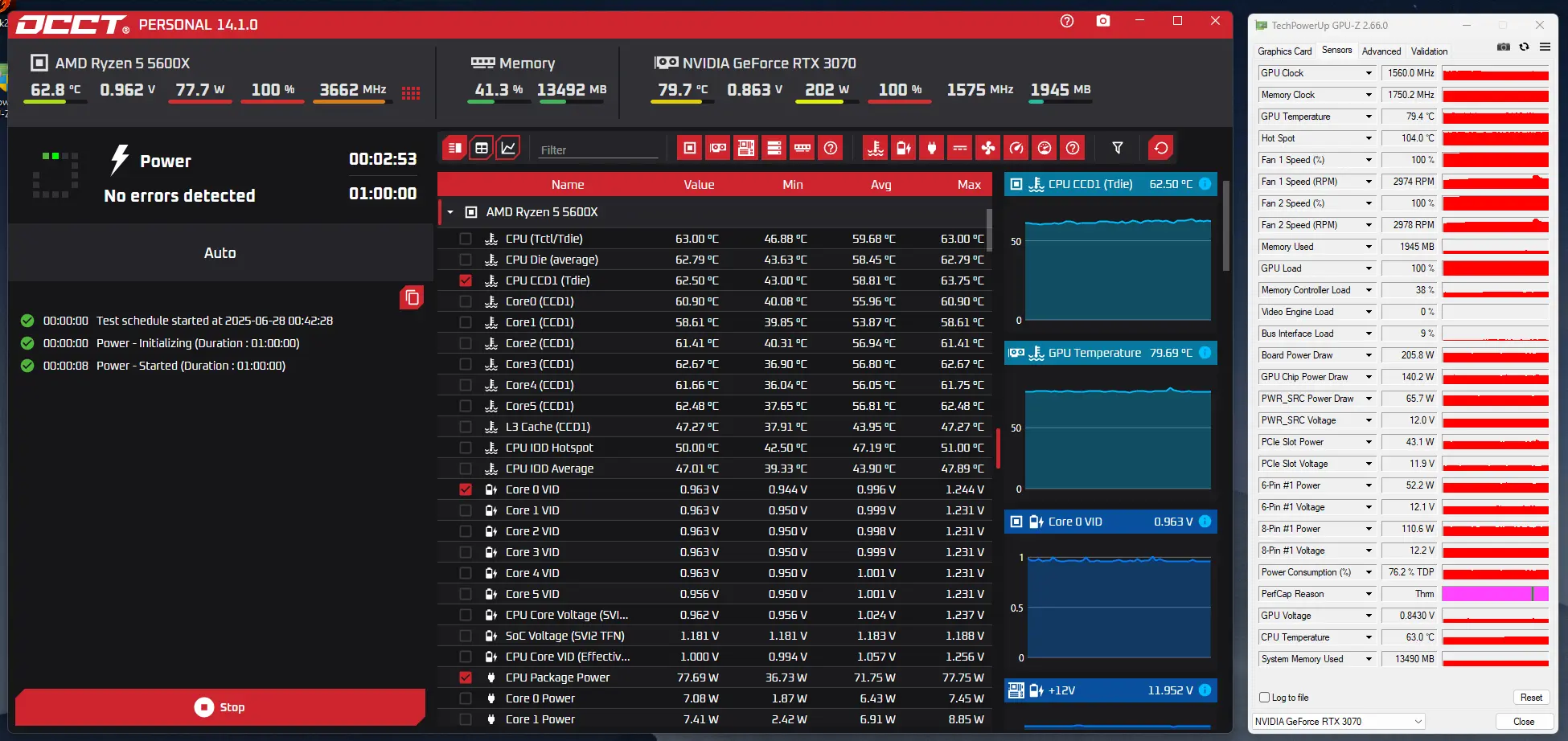
Task: Click the funnel filter icon
Action: tap(1118, 148)
